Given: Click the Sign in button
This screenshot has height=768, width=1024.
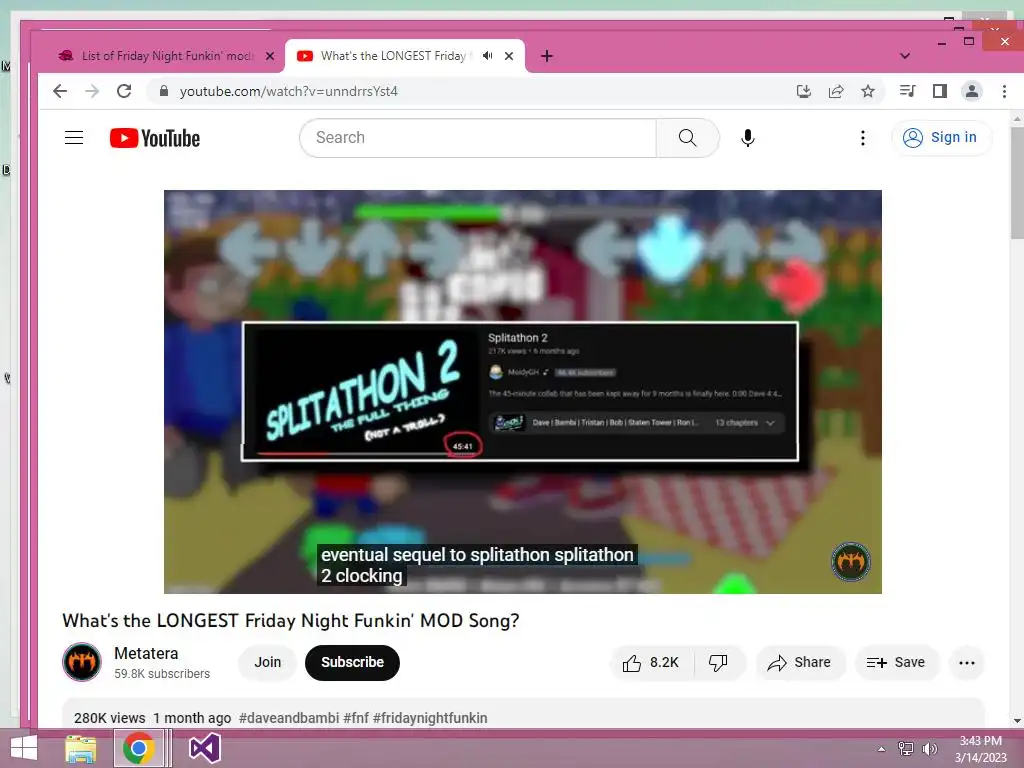Looking at the screenshot, I should point(941,138).
